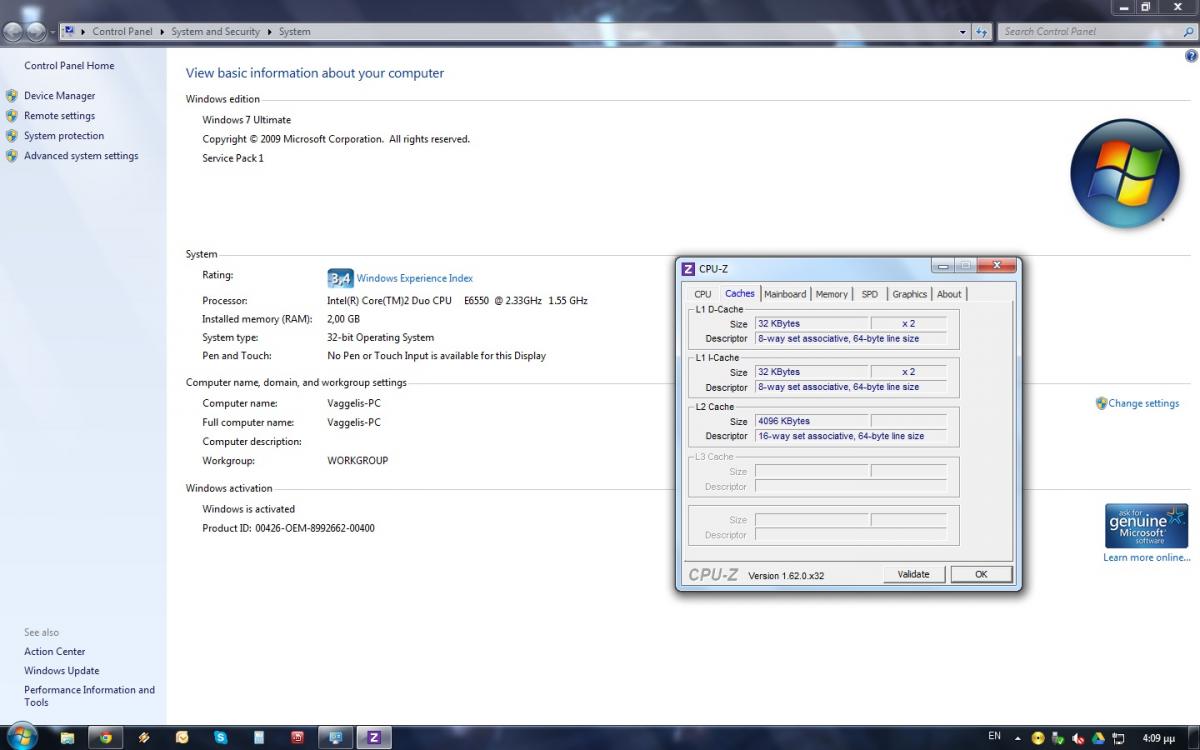This screenshot has width=1200, height=750.
Task: Click OK in CPU-Z window
Action: click(x=981, y=574)
